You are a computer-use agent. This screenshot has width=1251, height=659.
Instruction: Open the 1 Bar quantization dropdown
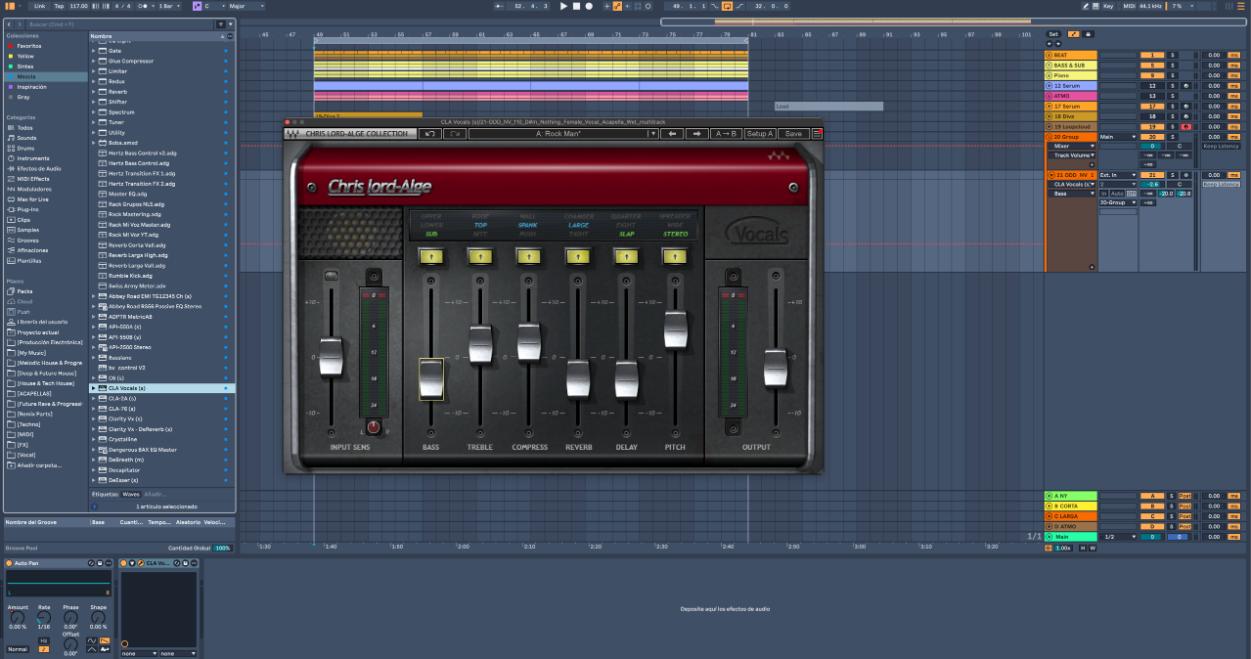(x=171, y=6)
